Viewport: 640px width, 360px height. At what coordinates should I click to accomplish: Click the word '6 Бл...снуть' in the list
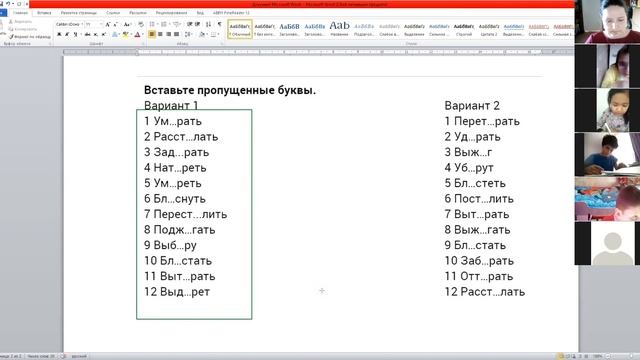click(175, 199)
